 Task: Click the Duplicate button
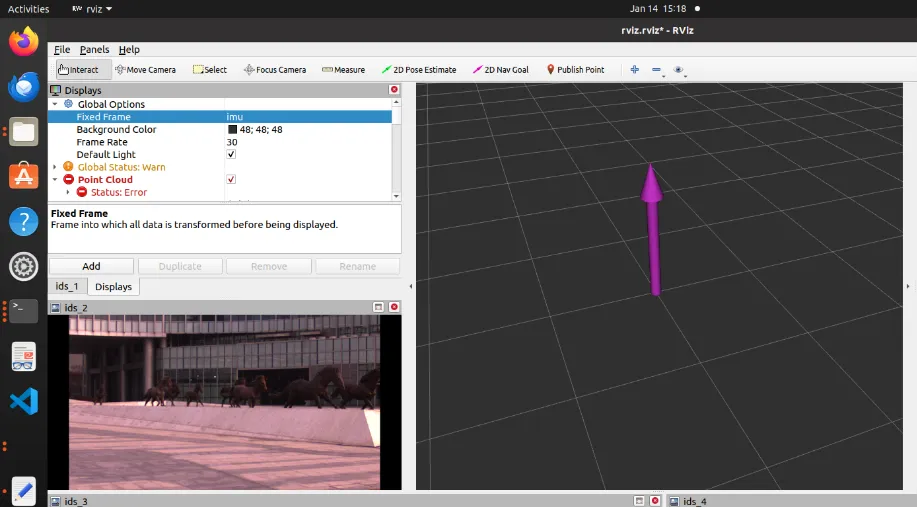pos(180,266)
